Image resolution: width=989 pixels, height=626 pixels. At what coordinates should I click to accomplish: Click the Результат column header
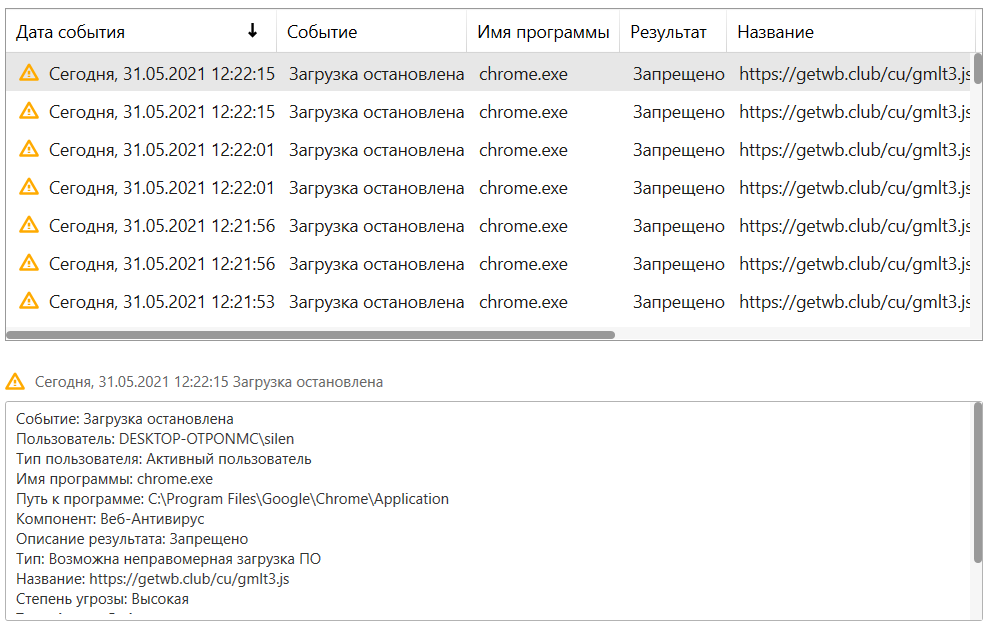click(x=668, y=32)
